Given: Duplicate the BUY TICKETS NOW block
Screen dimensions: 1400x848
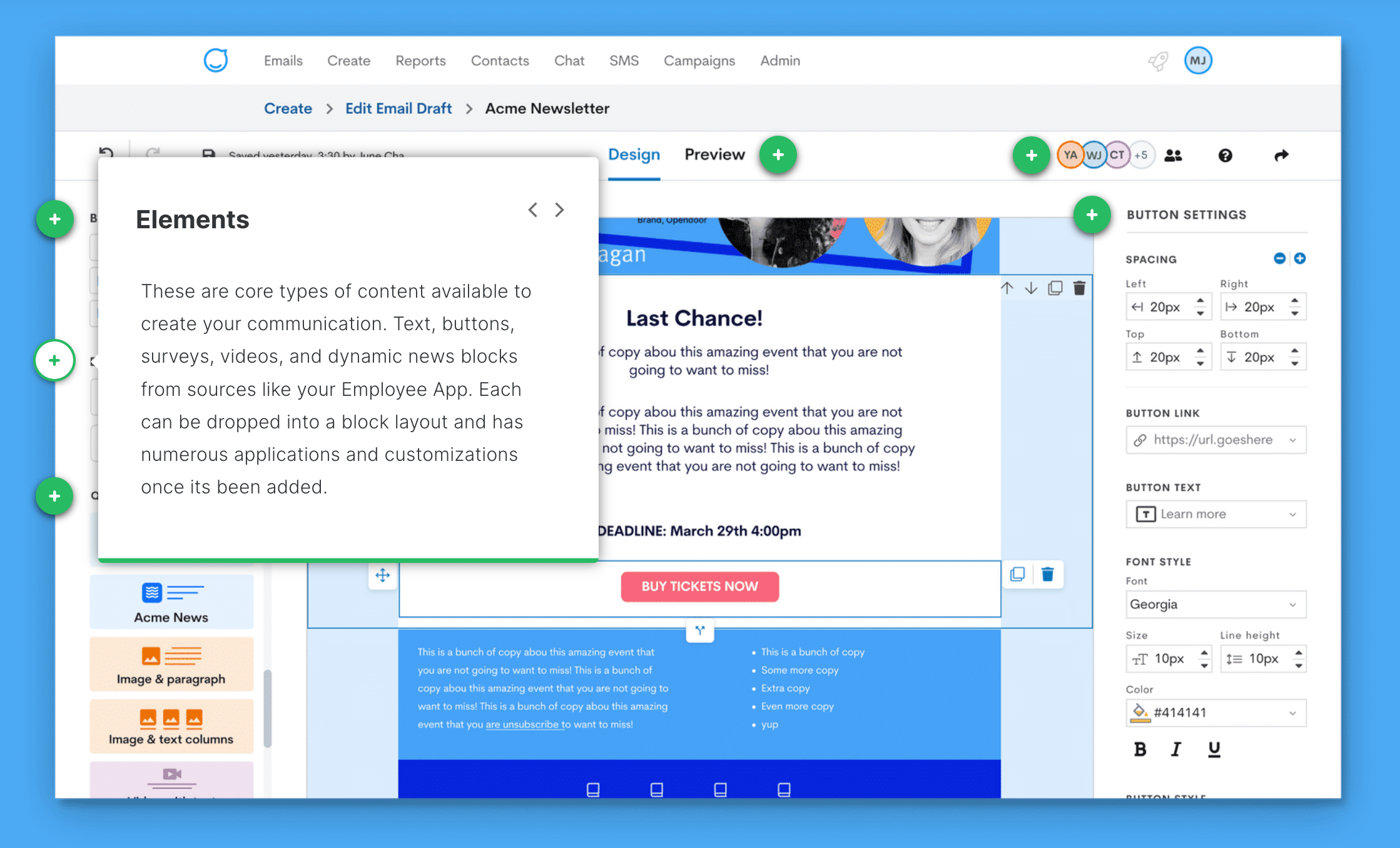Looking at the screenshot, I should pyautogui.click(x=1018, y=574).
